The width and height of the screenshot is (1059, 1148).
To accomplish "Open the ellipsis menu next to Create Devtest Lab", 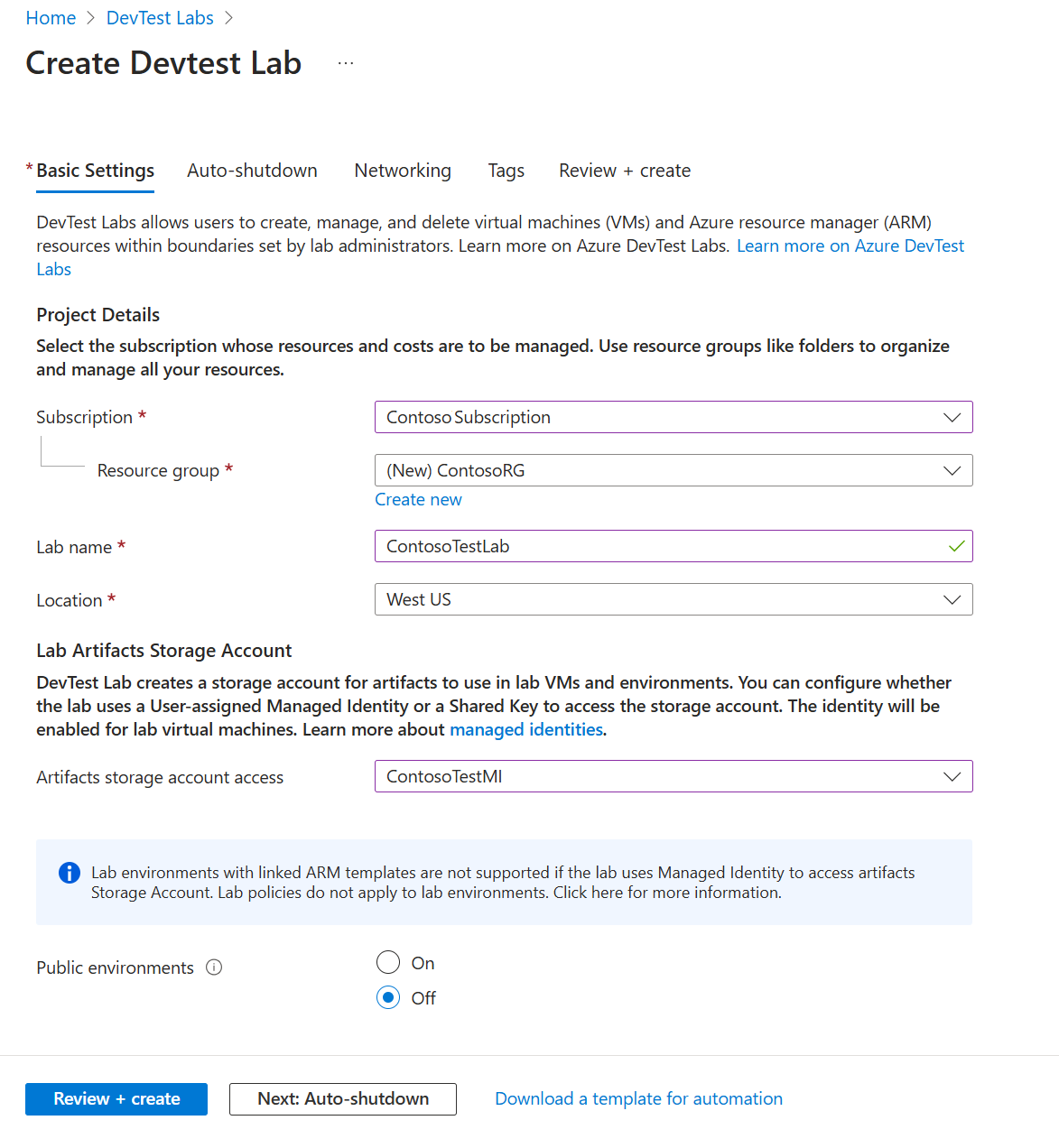I will (x=346, y=62).
